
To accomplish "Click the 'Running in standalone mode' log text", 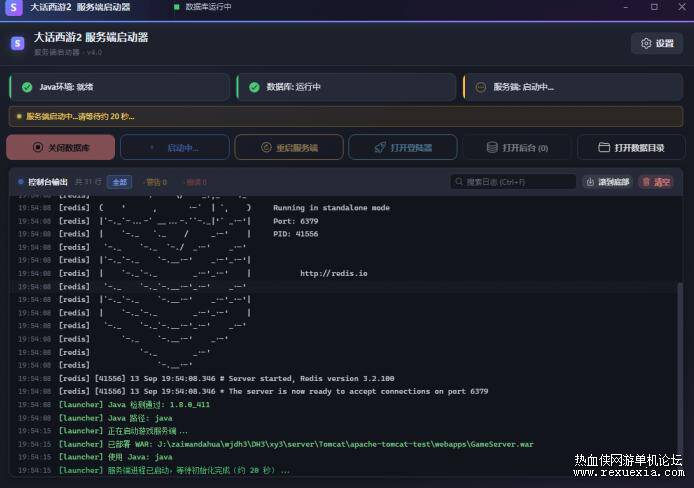I will [332, 207].
